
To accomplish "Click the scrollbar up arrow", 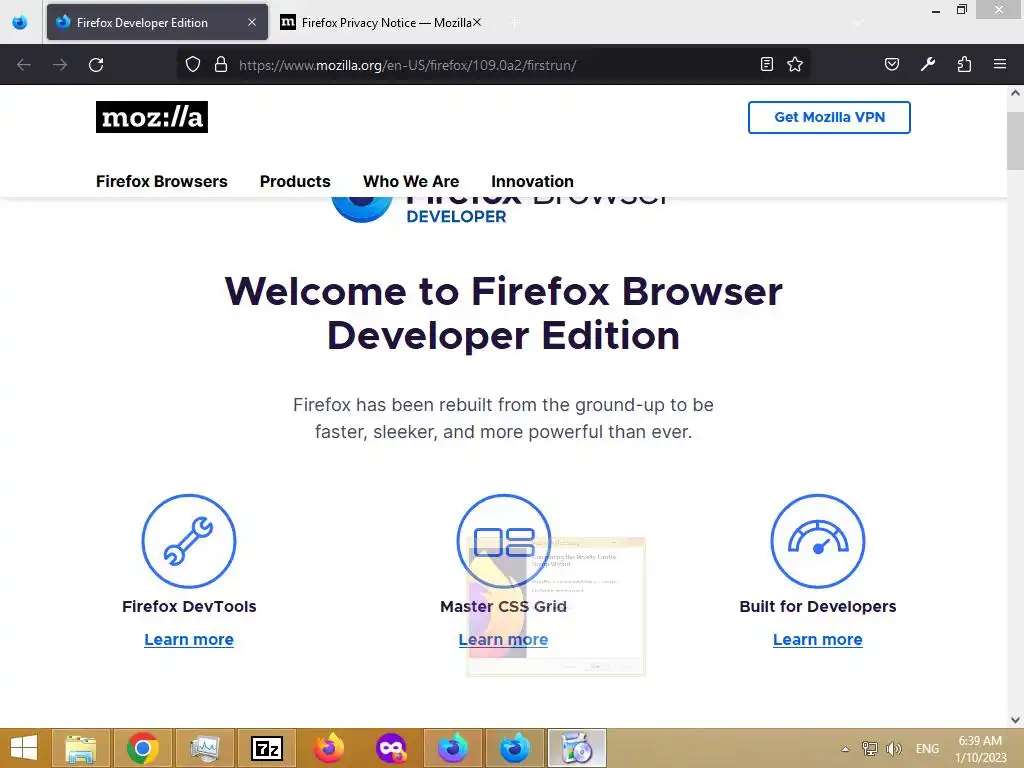I will tap(1015, 93).
